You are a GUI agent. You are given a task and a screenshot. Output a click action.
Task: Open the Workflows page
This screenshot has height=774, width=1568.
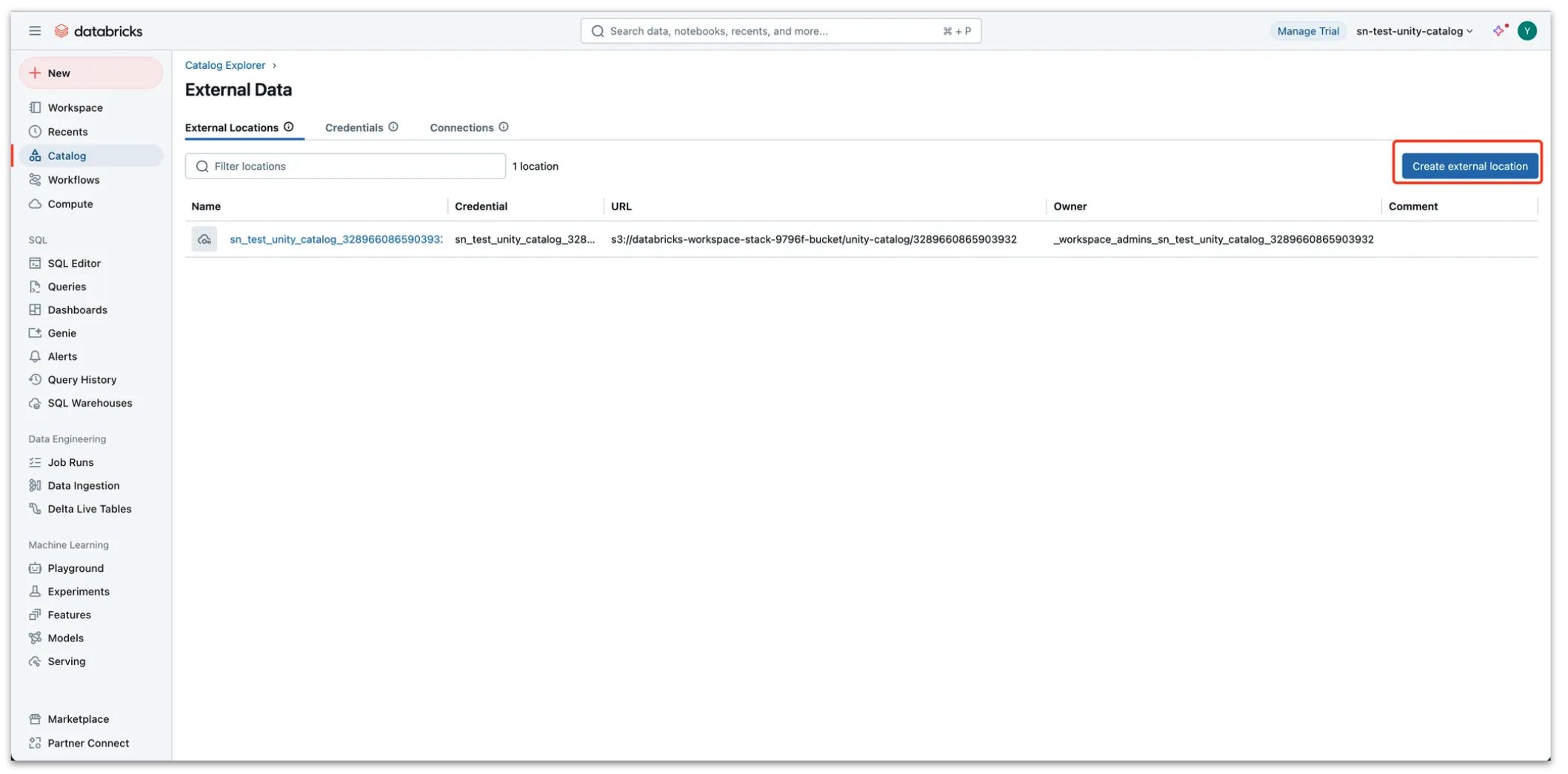[73, 179]
